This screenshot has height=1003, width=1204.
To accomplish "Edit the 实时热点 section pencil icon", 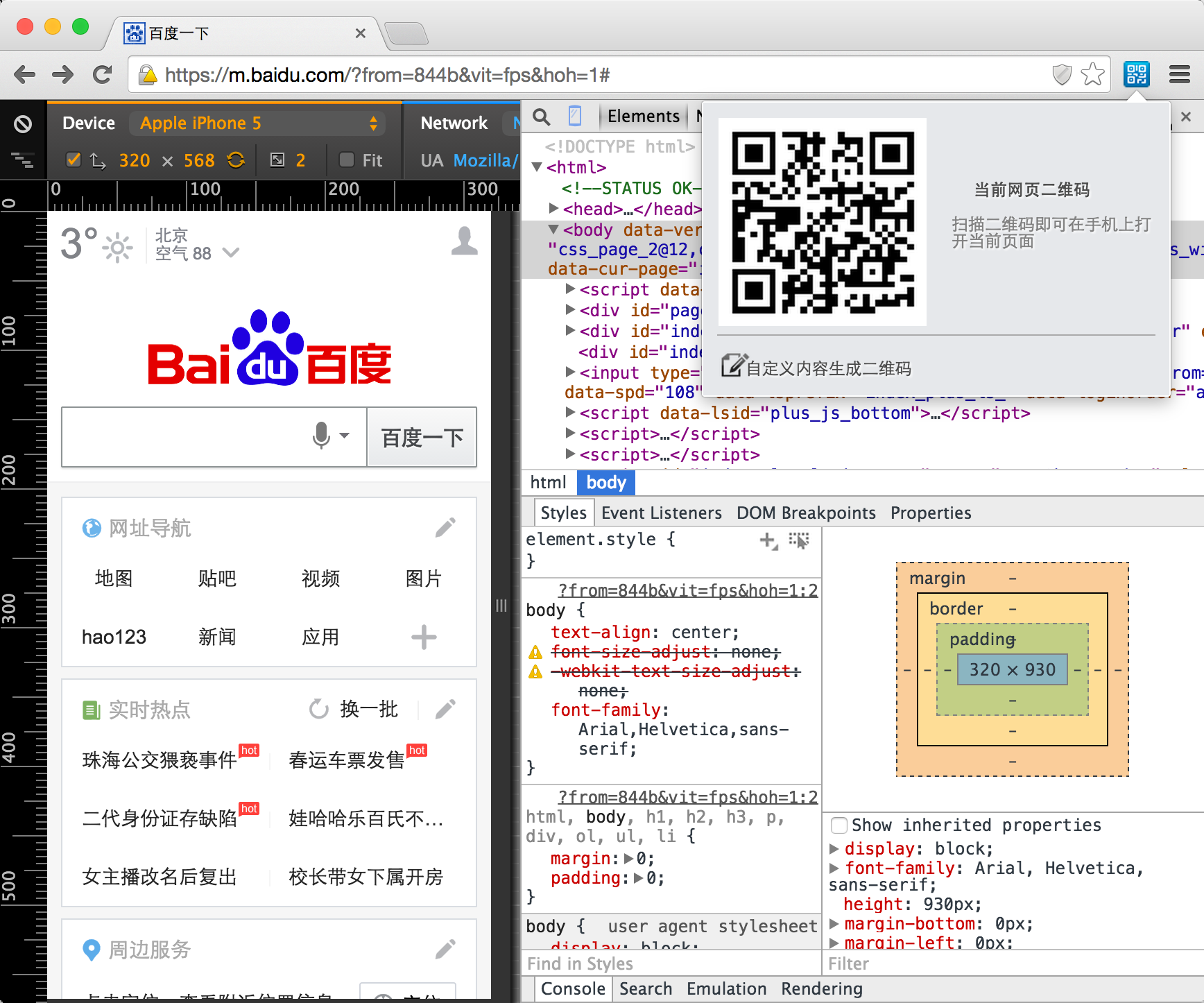I will [x=445, y=709].
